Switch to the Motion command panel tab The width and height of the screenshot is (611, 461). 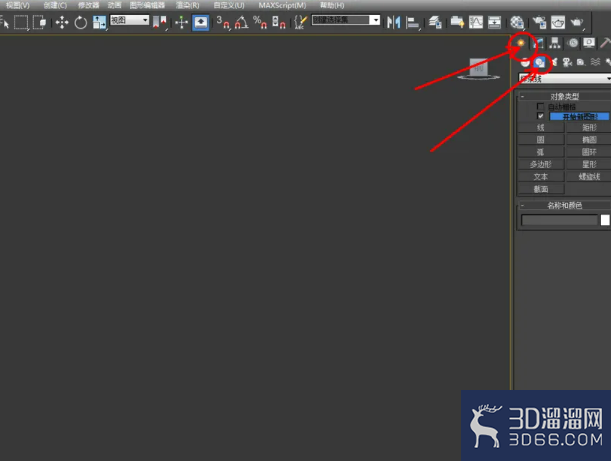[x=572, y=43]
